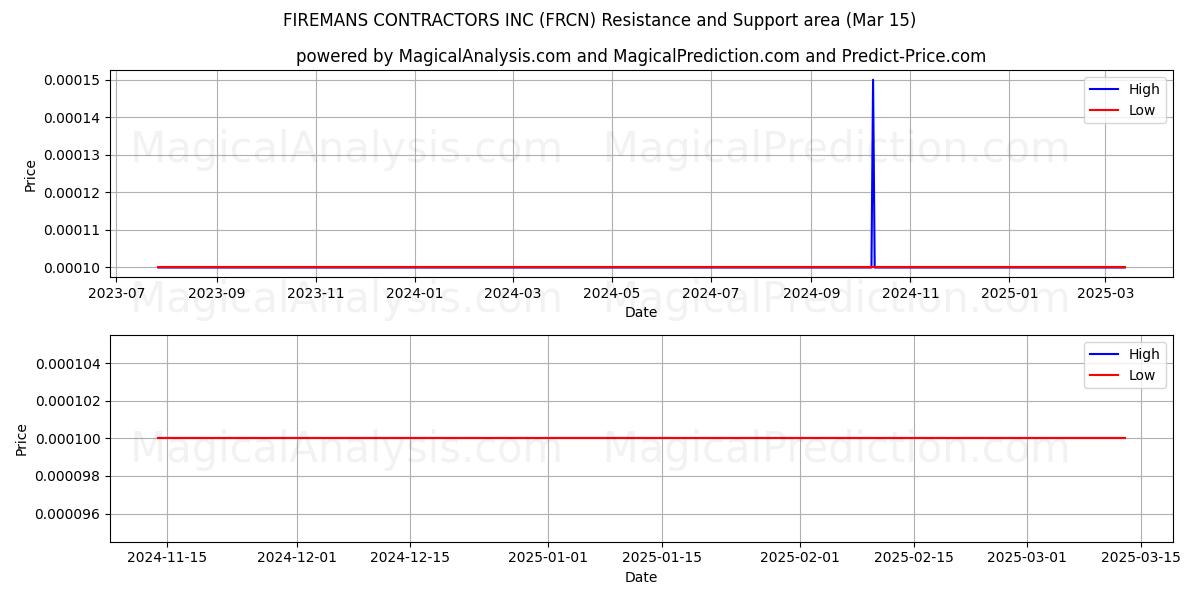The width and height of the screenshot is (1200, 600).
Task: Click the 2024-12-01 x-axis tick label
Action: coord(297,558)
